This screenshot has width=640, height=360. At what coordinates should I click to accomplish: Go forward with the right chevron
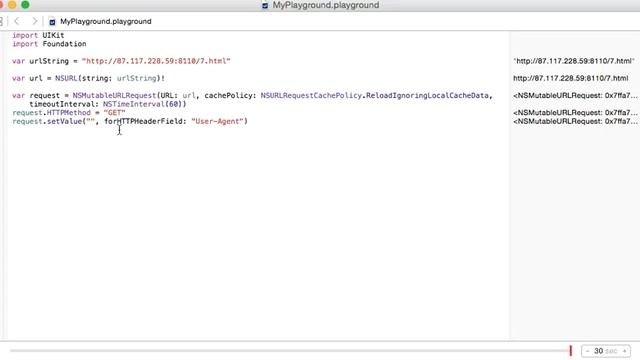35,21
